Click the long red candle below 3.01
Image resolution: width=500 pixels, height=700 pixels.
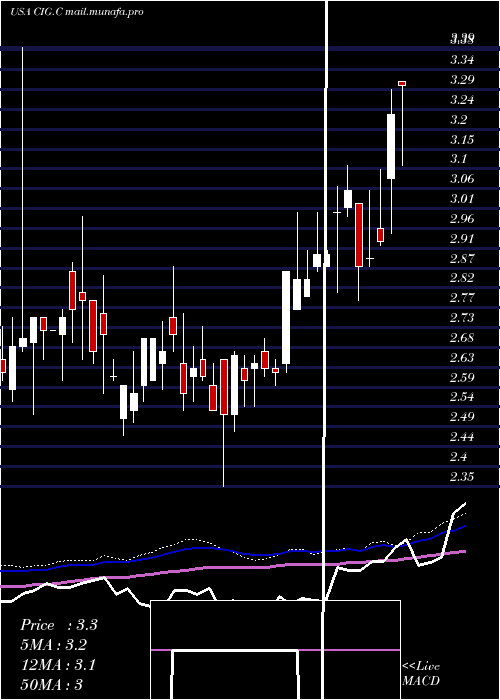[359, 235]
